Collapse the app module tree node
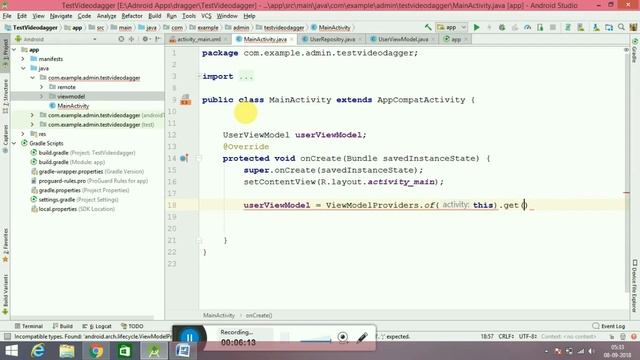 click(14, 50)
